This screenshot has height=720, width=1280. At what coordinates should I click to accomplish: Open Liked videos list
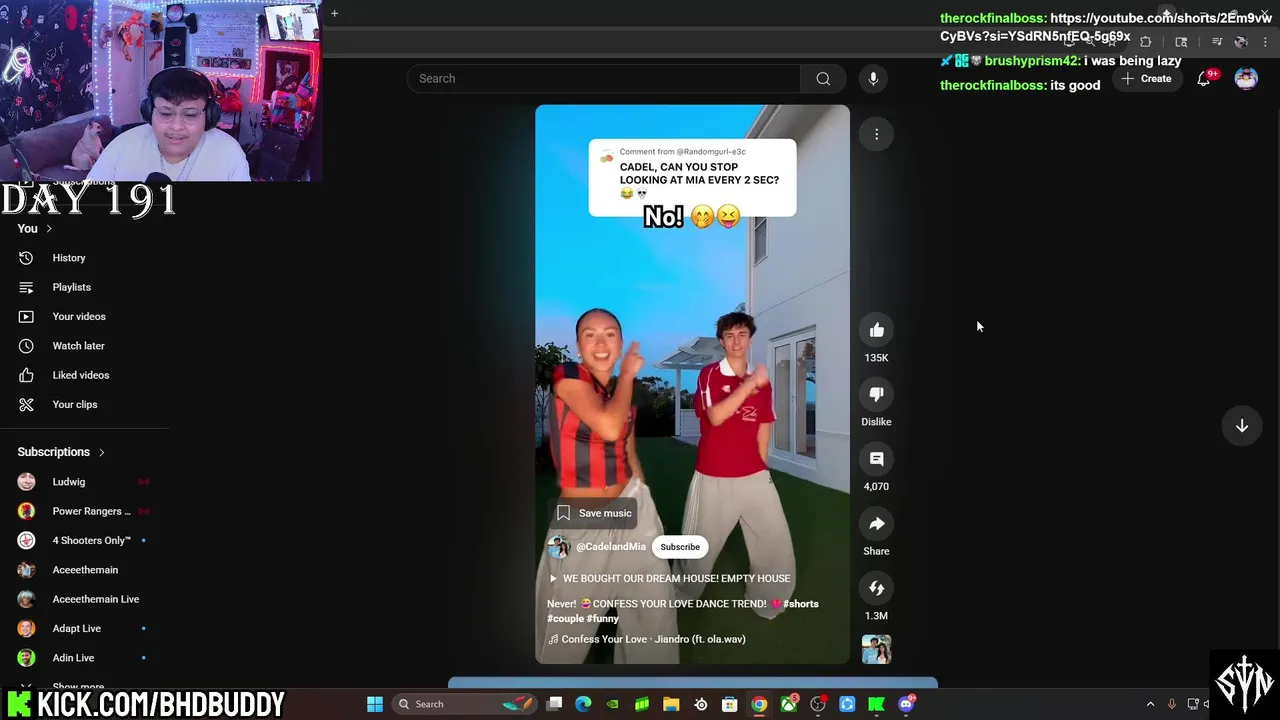(80, 375)
